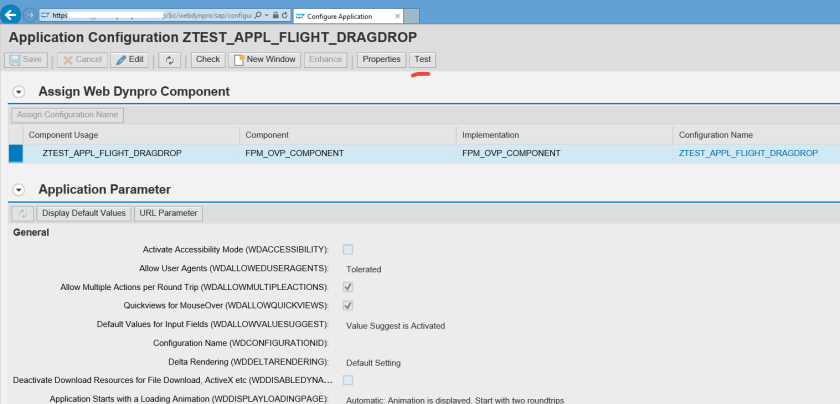
Task: Click the refresh icon in Application Parameter toolbar
Action: point(23,213)
